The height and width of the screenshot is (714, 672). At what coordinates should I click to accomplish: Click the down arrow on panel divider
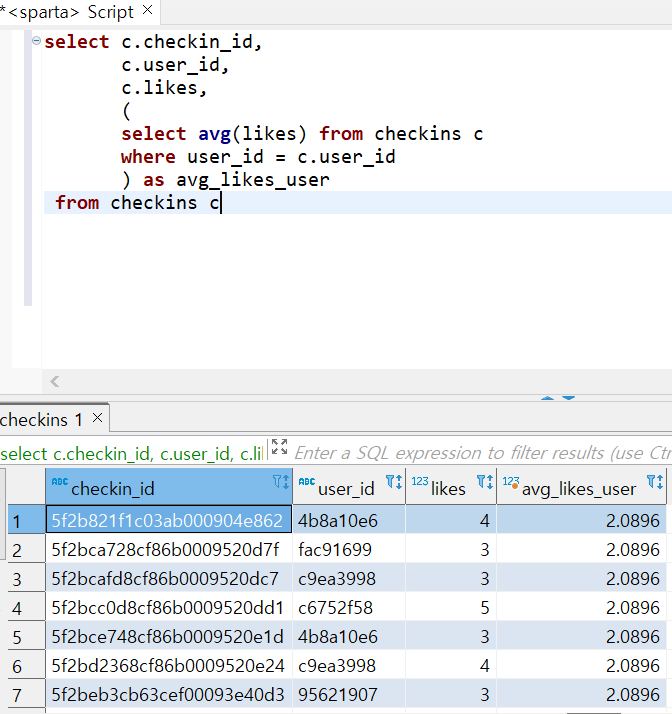point(568,398)
